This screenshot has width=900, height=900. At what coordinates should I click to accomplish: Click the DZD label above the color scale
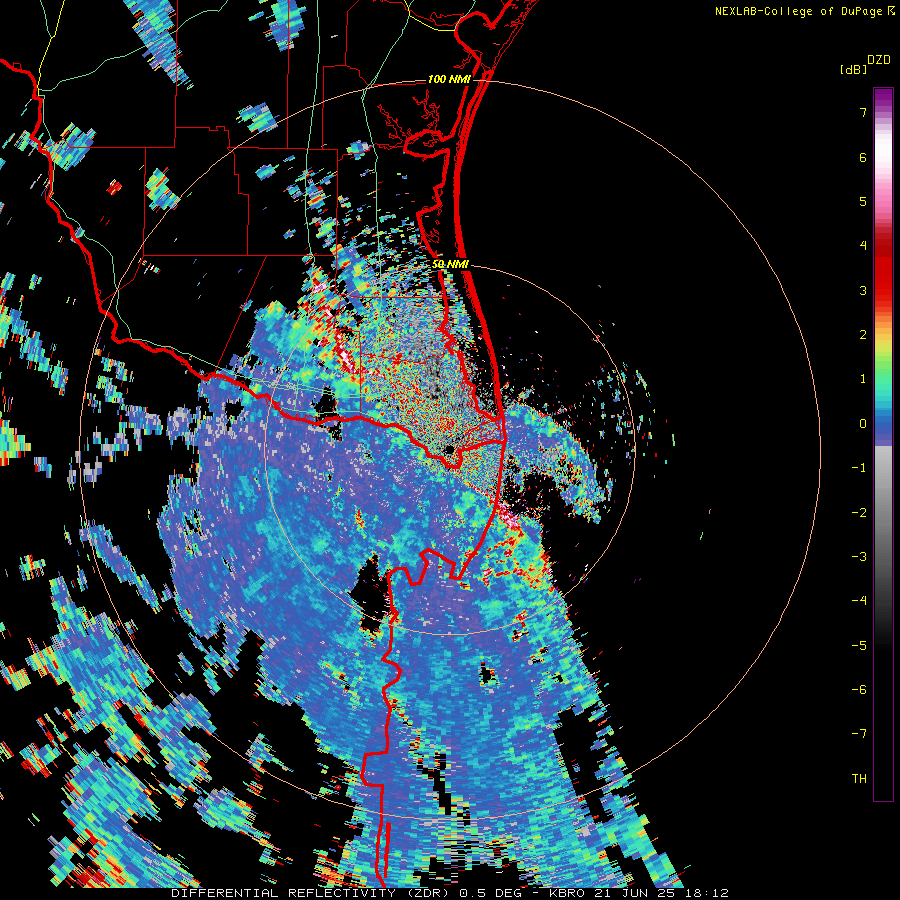coord(879,60)
